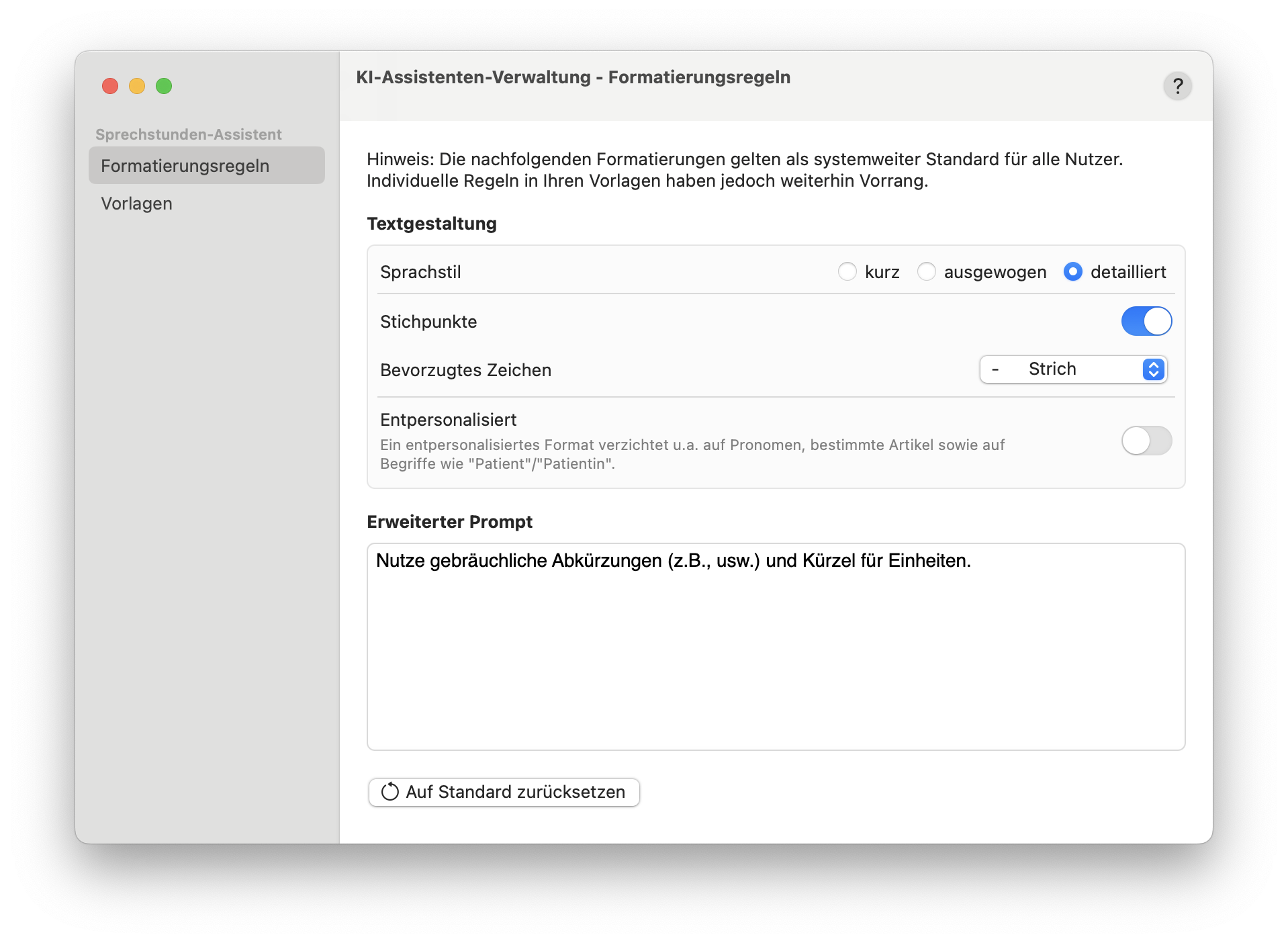Close the window with the red button

(x=110, y=86)
